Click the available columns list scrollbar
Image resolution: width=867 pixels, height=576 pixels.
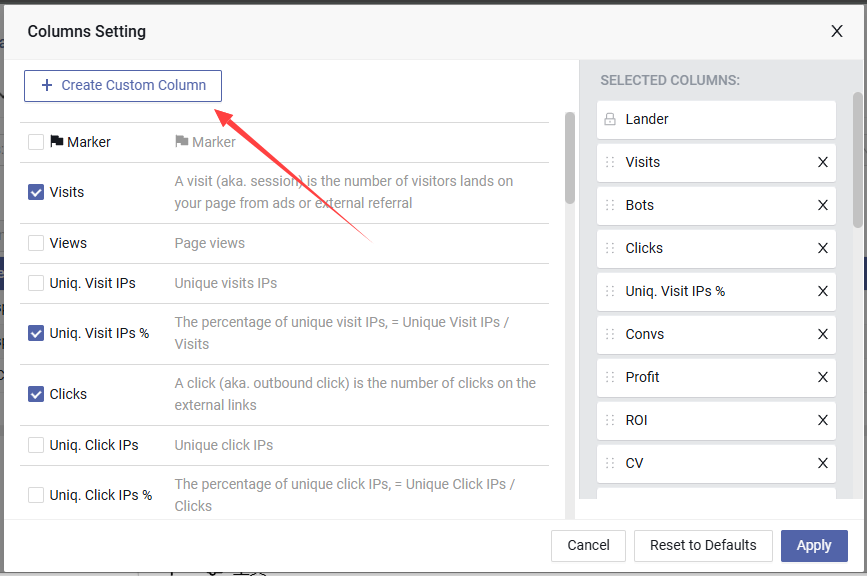570,158
